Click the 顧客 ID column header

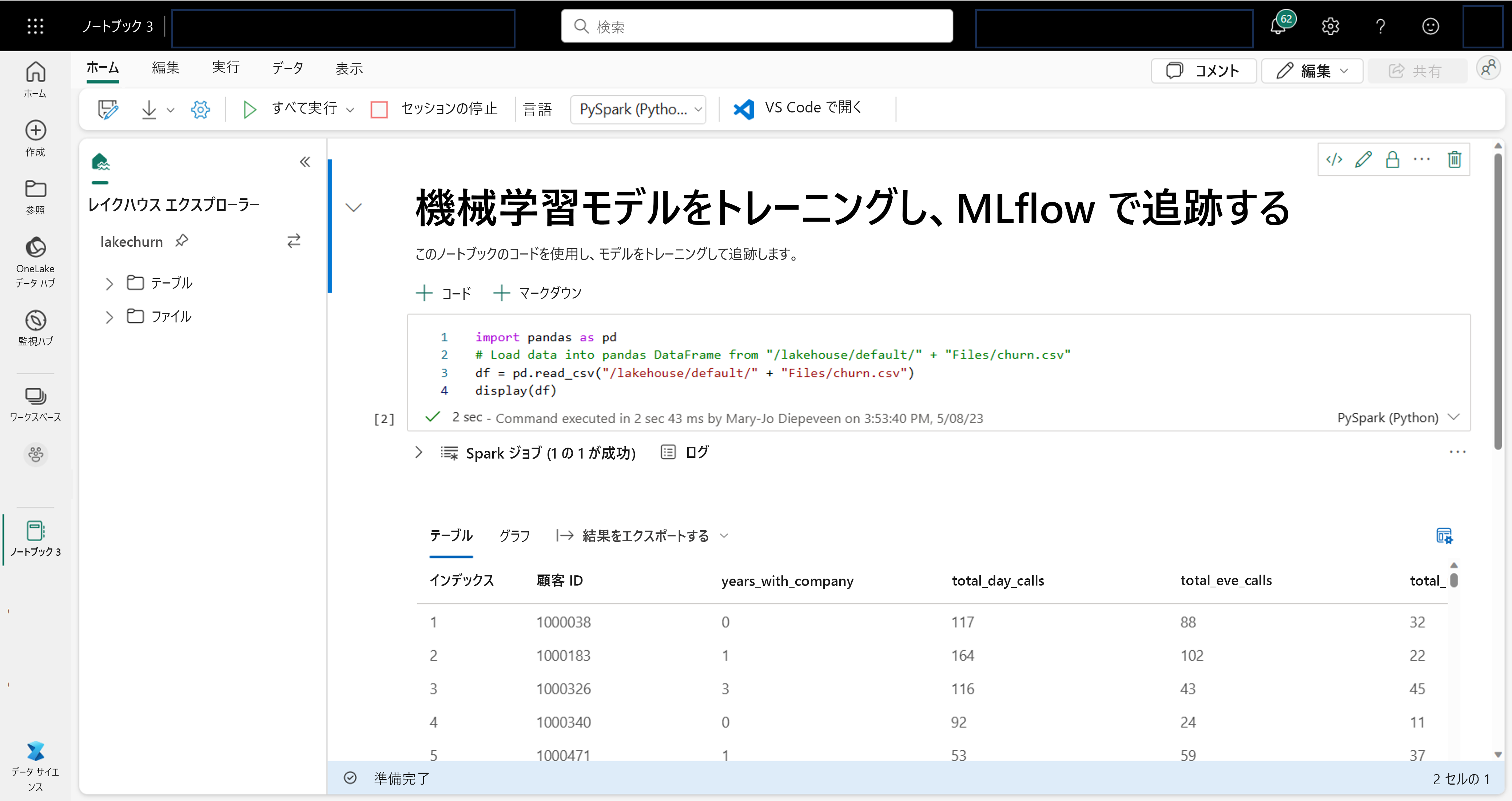pyautogui.click(x=560, y=581)
